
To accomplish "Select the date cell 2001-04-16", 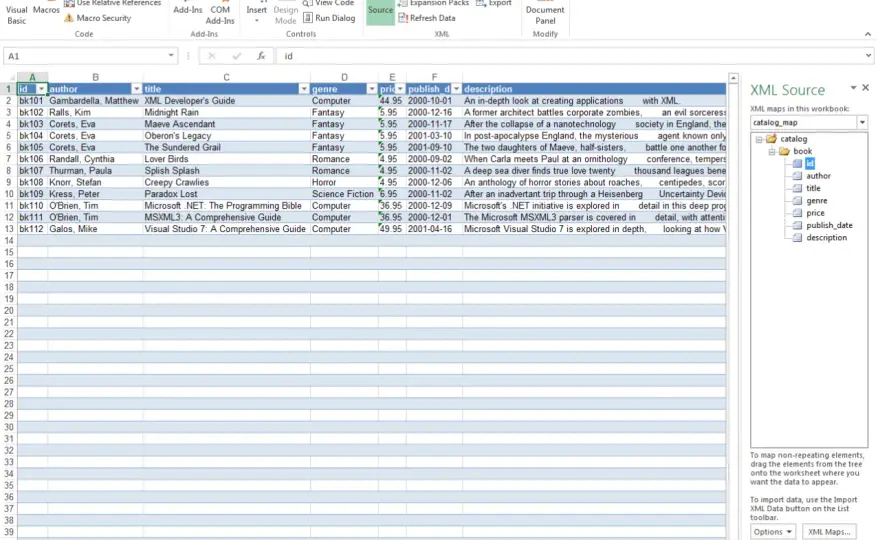I will (434, 229).
